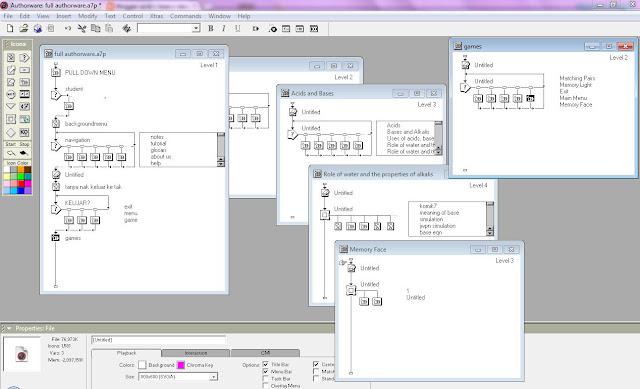The width and height of the screenshot is (640, 389).
Task: Select the Framework icon in Icons palette
Action: pyautogui.click(x=11, y=119)
